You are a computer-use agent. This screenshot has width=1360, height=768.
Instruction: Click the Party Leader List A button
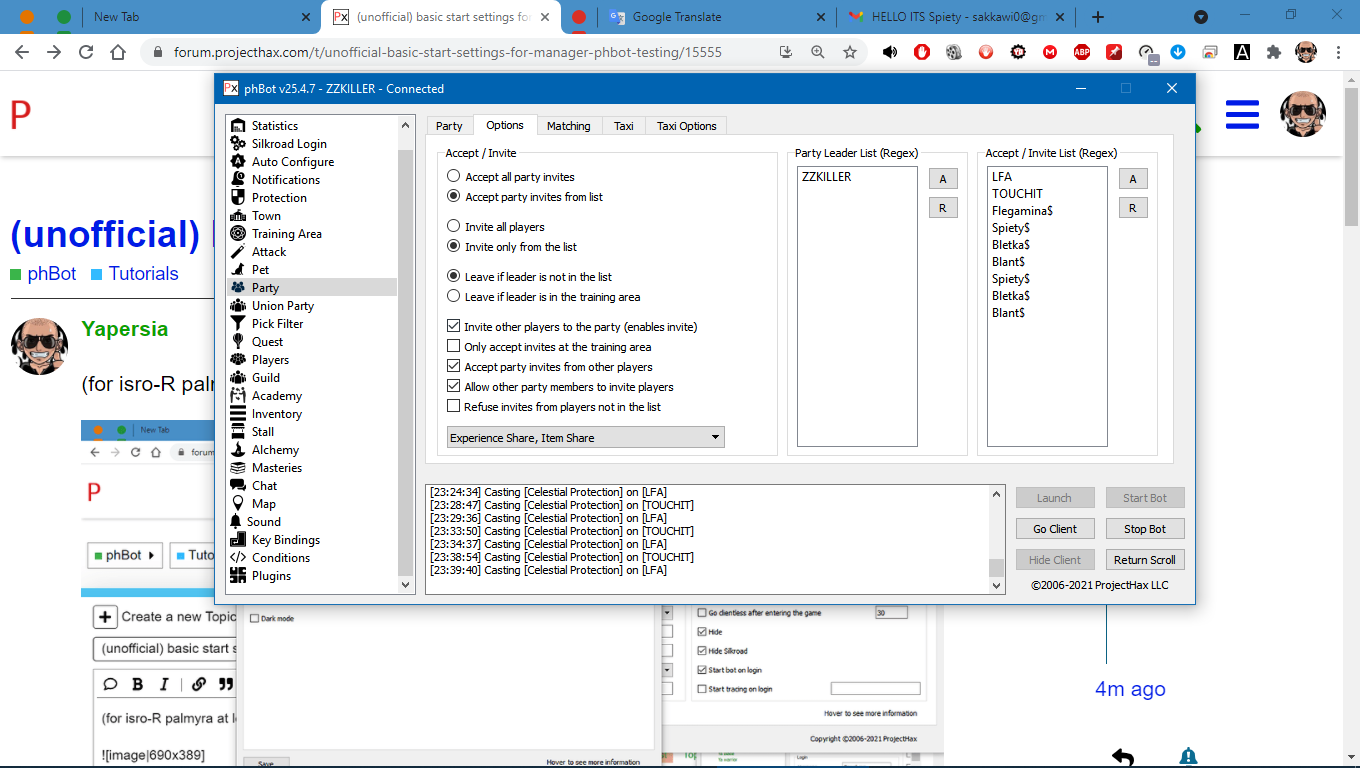coord(943,178)
